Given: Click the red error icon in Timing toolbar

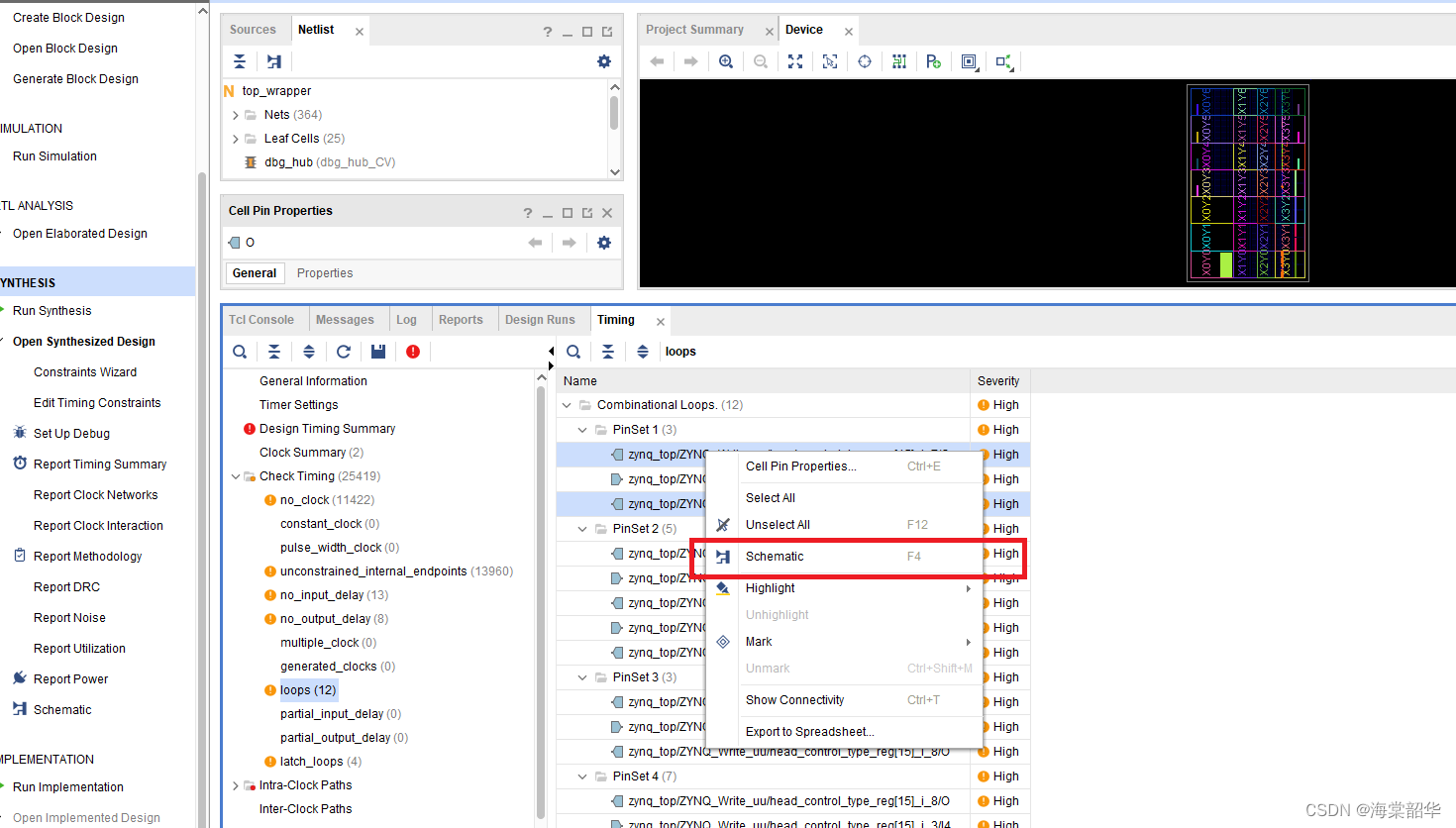Looking at the screenshot, I should pyautogui.click(x=413, y=352).
